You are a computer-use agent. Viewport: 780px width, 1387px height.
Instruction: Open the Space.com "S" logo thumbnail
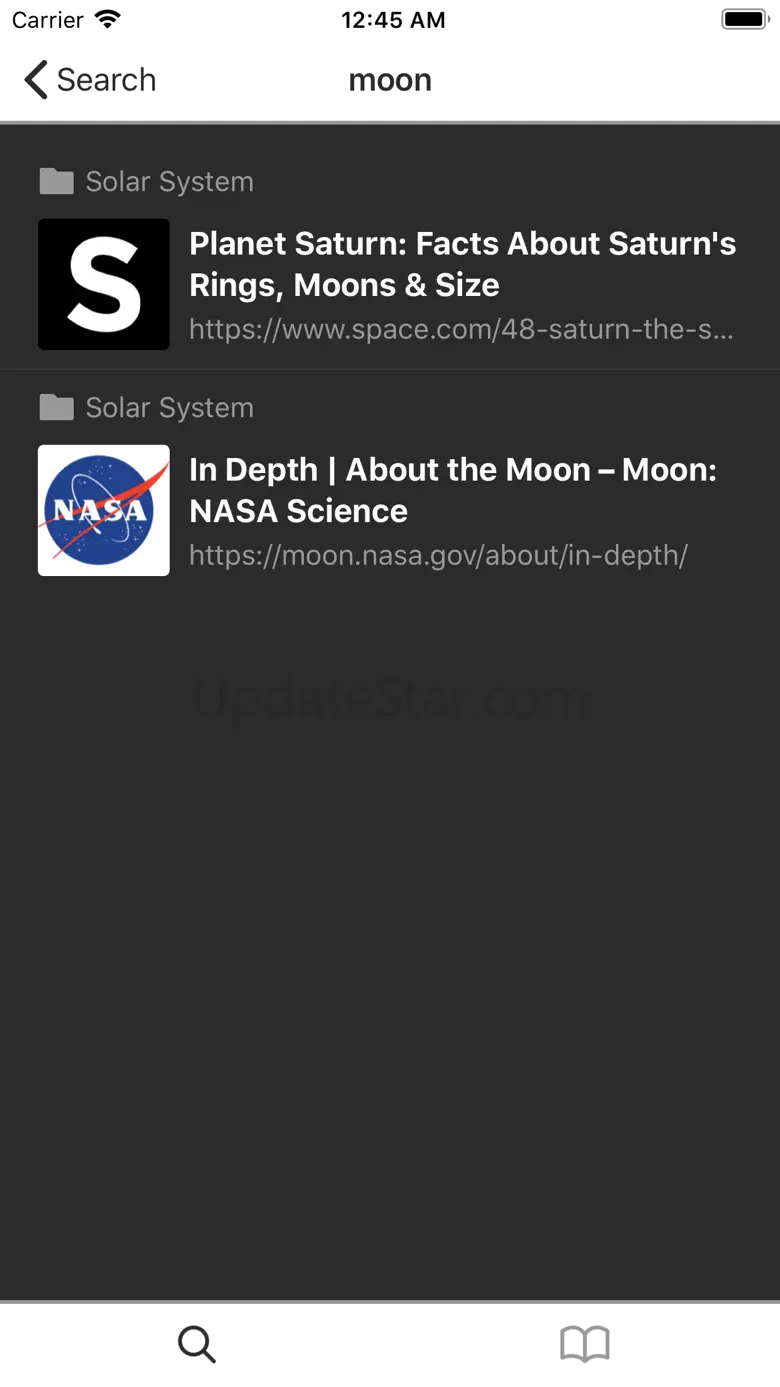(104, 285)
